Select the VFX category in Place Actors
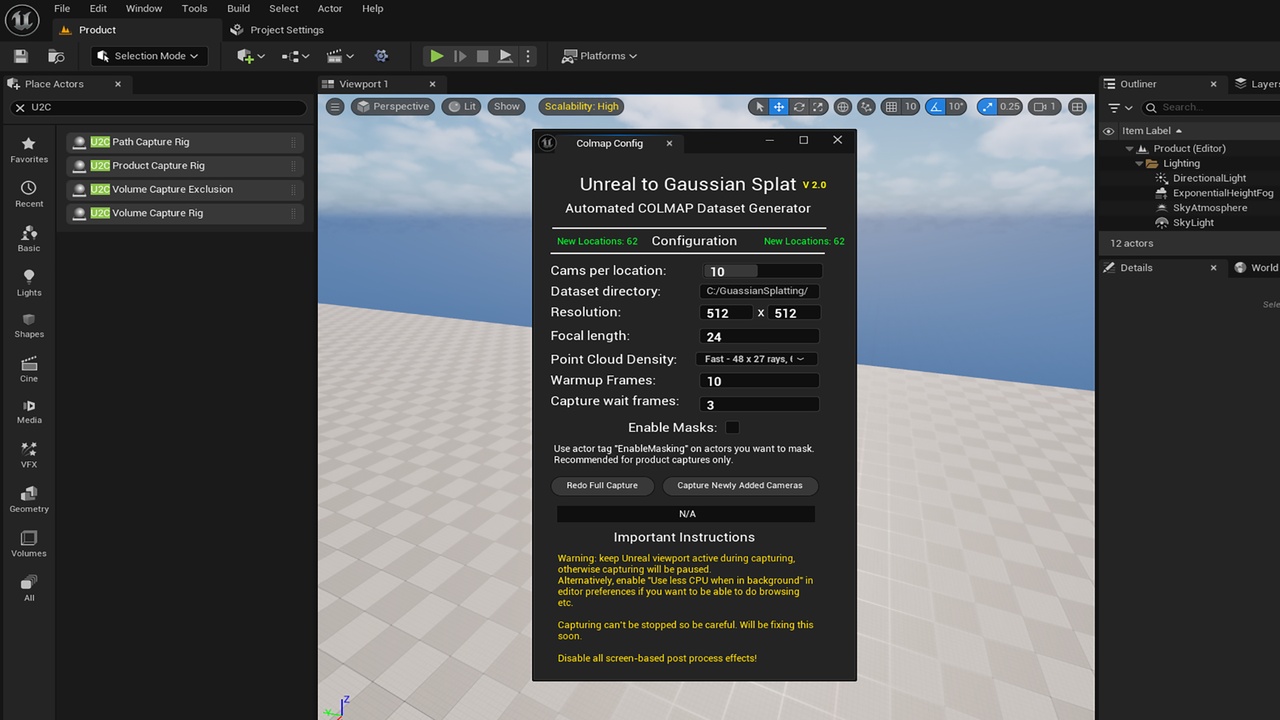The image size is (1280, 720). pyautogui.click(x=29, y=455)
